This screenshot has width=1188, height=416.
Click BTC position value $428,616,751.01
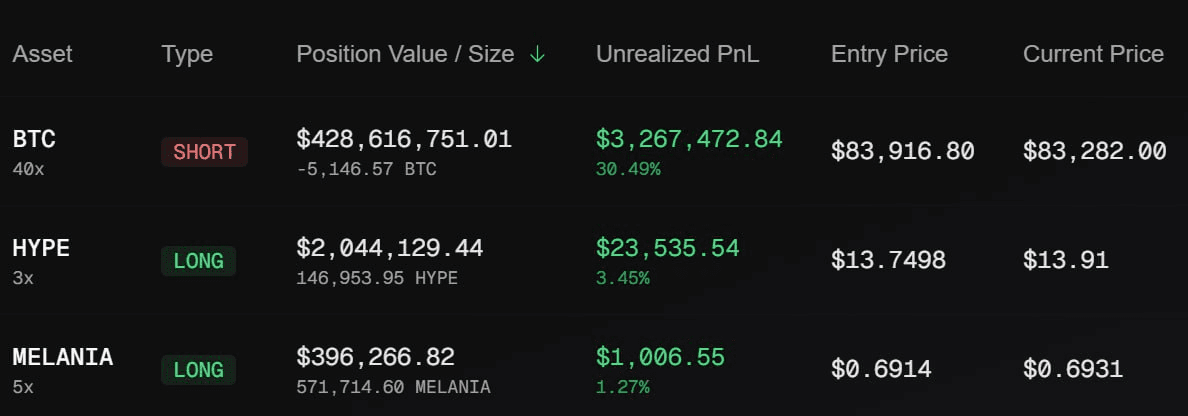[x=404, y=139]
